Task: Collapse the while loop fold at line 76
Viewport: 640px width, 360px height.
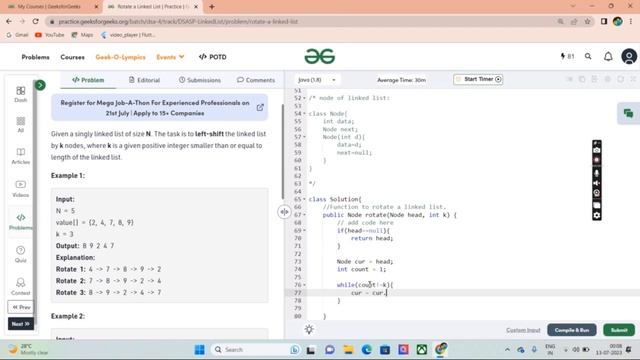Action: tap(304, 285)
